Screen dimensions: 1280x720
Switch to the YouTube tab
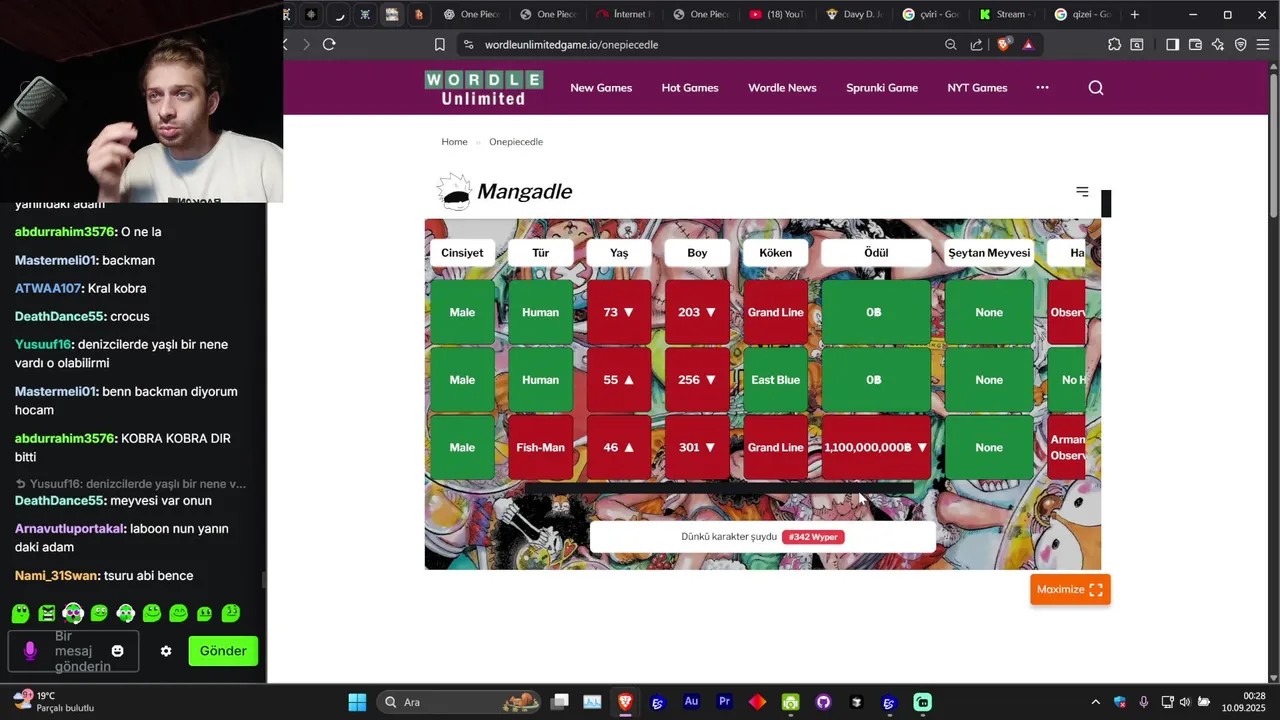click(x=777, y=15)
